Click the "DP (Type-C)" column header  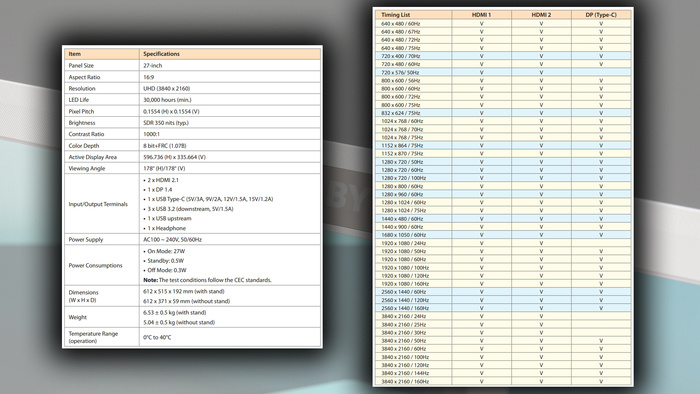[x=601, y=15]
